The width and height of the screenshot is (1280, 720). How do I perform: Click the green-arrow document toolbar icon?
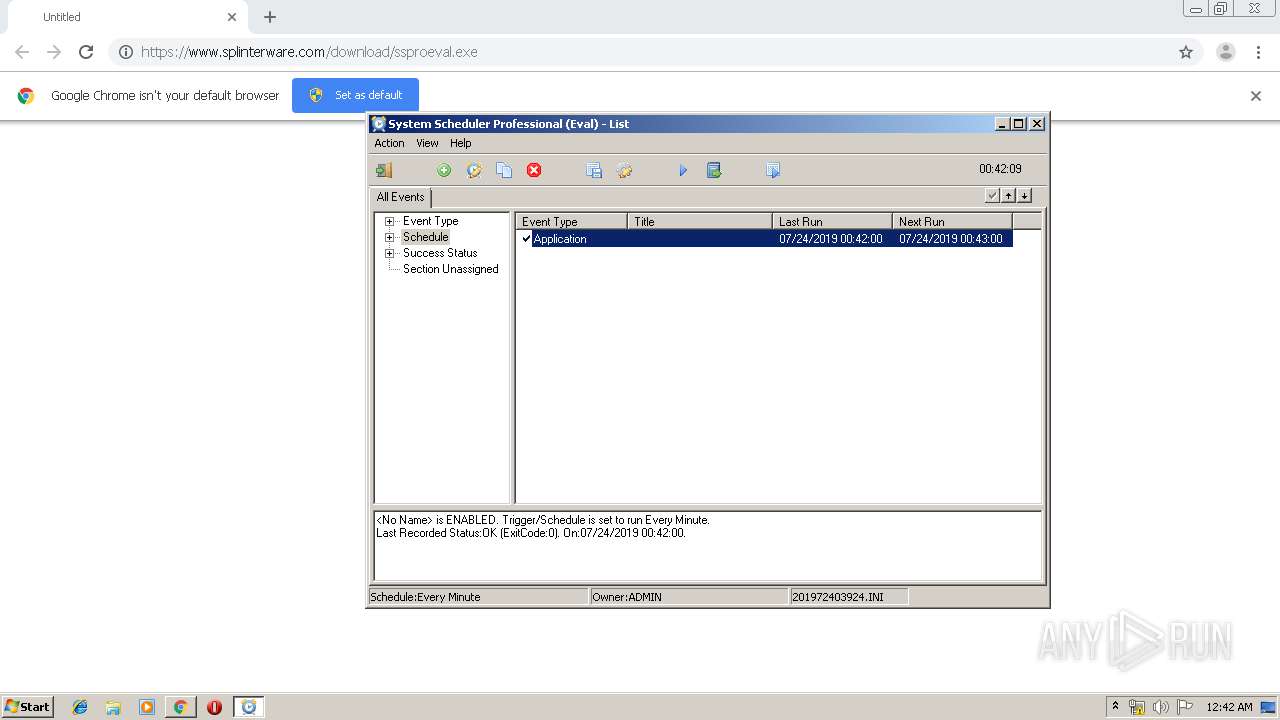(714, 171)
